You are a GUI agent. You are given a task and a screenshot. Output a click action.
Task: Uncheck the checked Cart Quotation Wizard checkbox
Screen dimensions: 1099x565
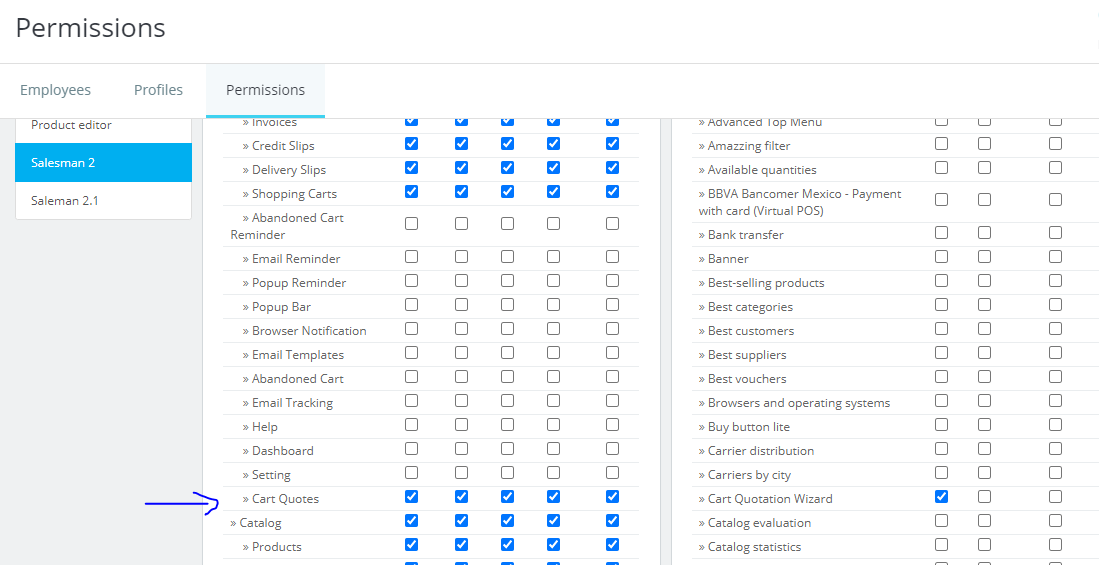coord(941,497)
